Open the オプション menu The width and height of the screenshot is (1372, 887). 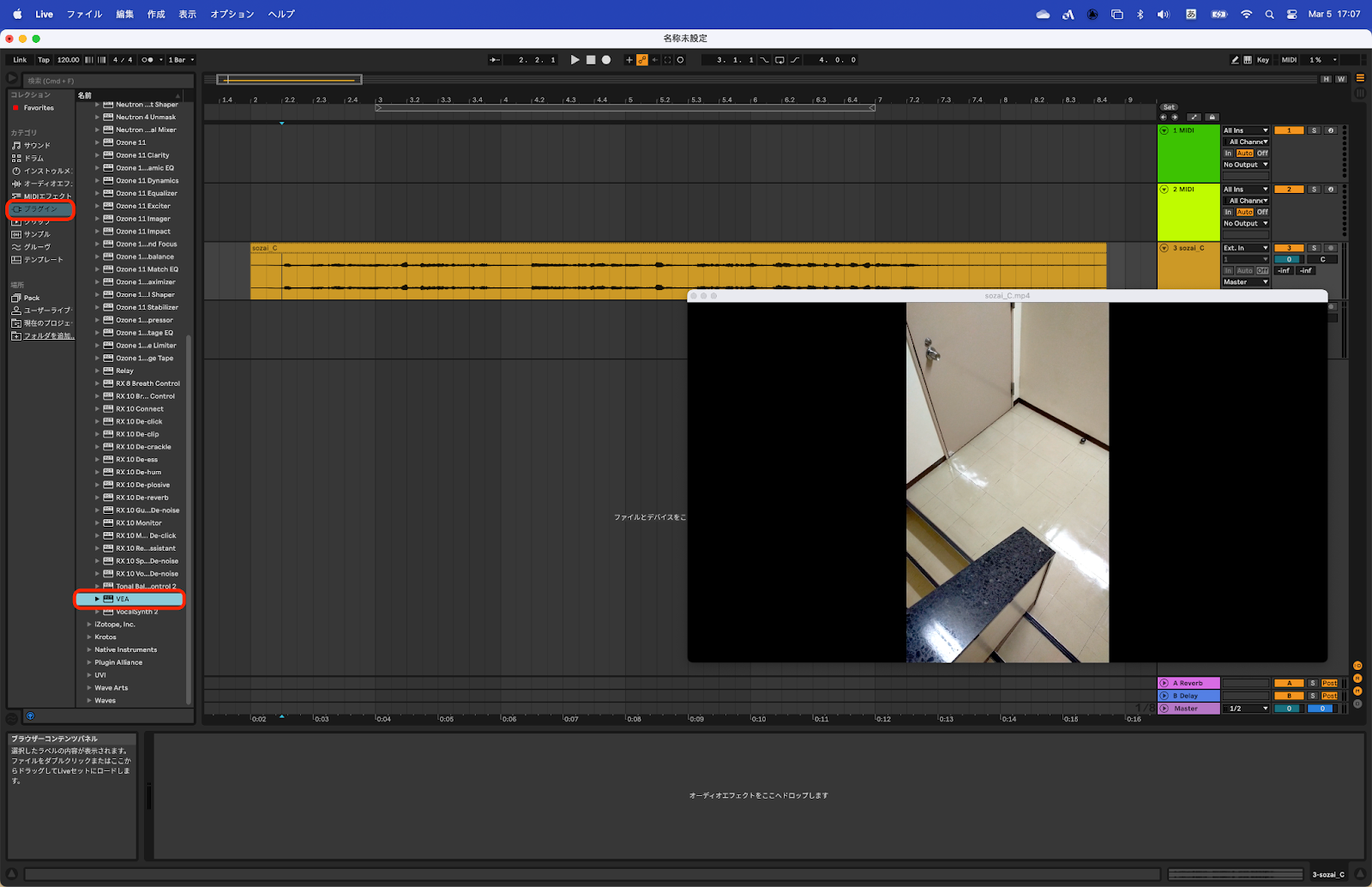click(x=232, y=15)
